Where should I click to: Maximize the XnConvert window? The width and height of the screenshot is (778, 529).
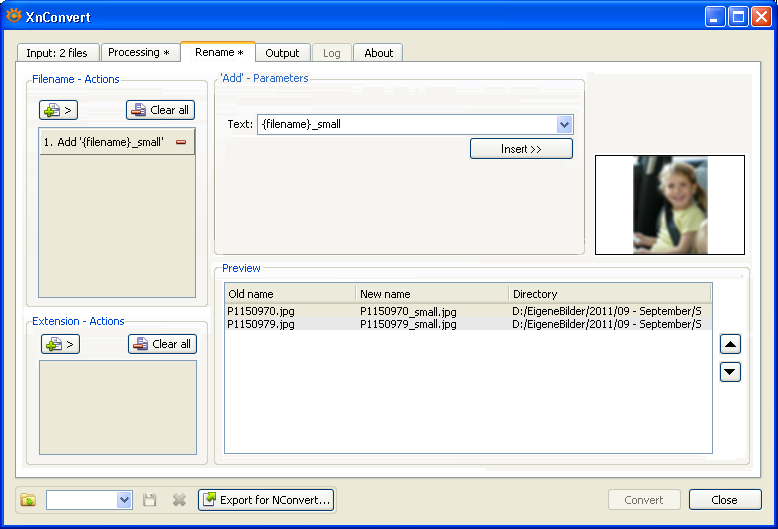[x=738, y=17]
